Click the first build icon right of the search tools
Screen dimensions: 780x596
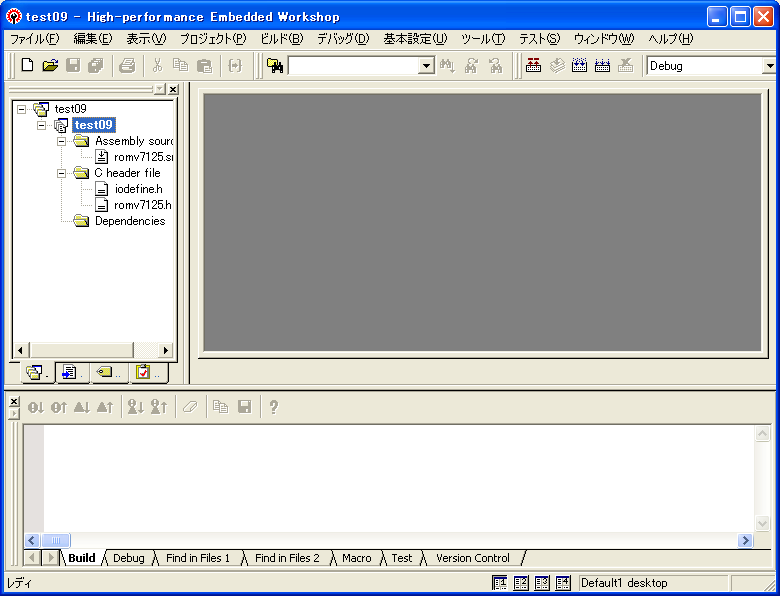(x=533, y=66)
